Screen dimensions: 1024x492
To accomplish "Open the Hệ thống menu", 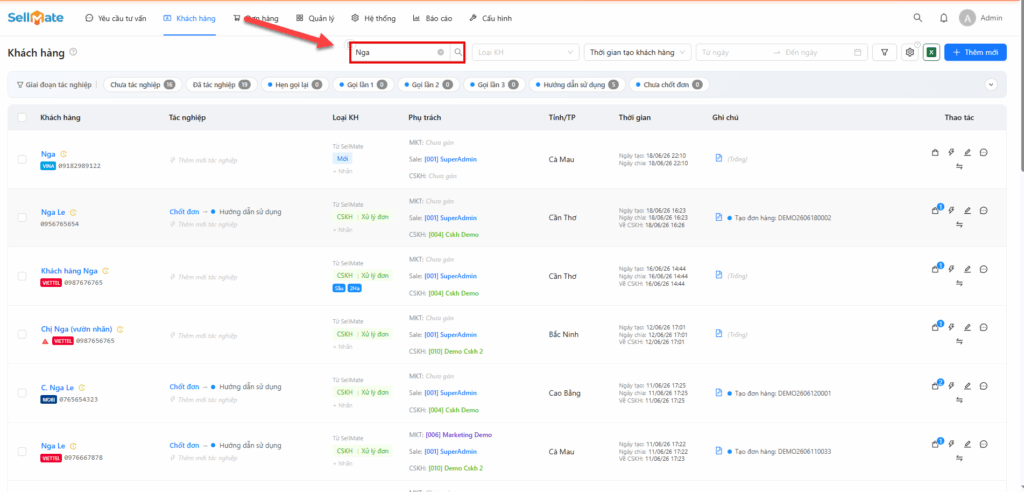I will click(x=374, y=18).
